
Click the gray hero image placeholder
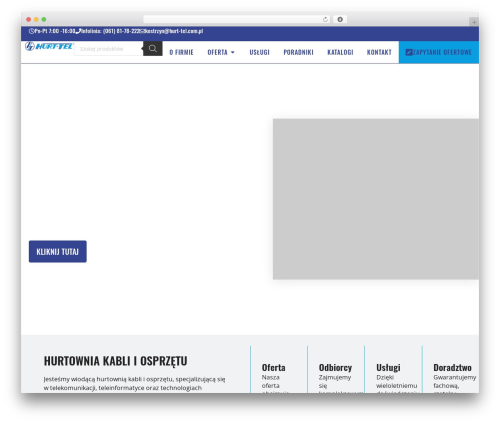376,199
